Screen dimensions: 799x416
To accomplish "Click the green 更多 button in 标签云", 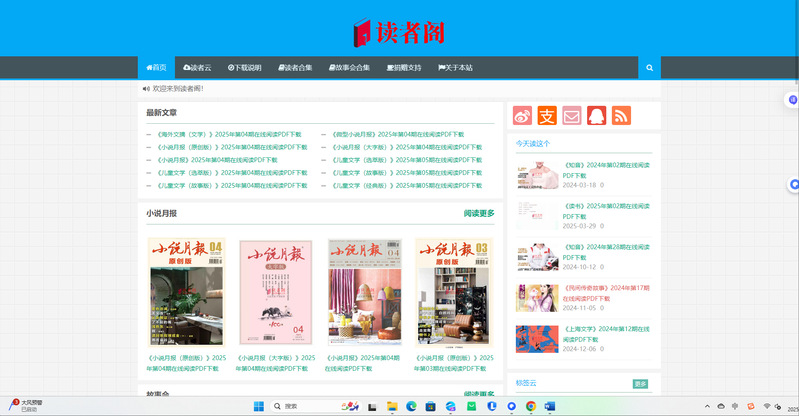I will coord(640,384).
